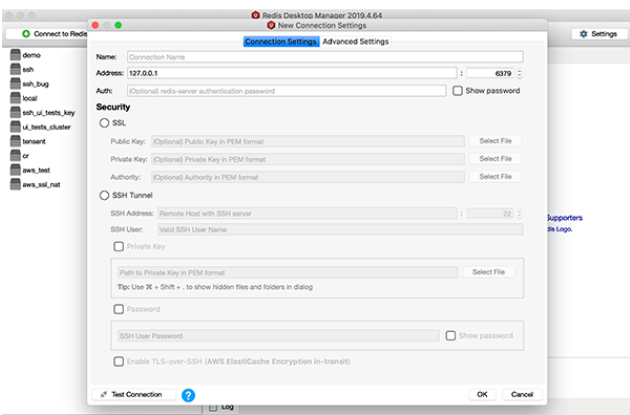The width and height of the screenshot is (630, 415).
Task: Click the cr connection database icon
Action: coord(15,155)
